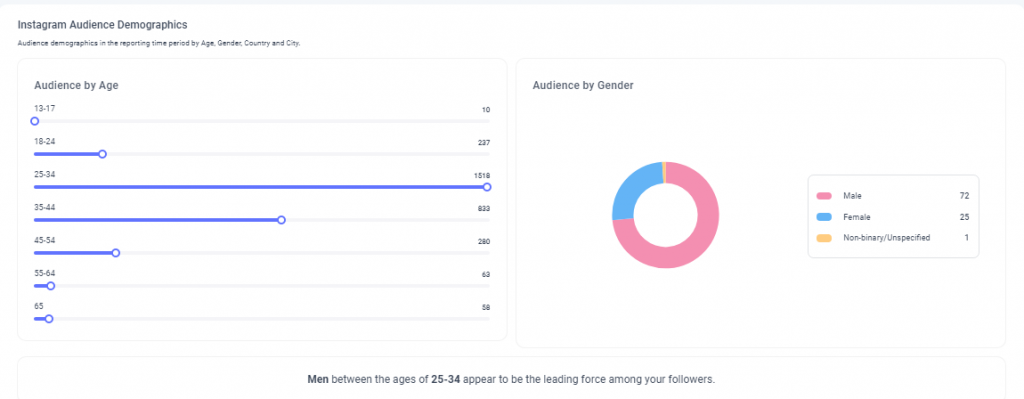
Task: Click the 13-17 age slider handle
Action: coord(35,121)
